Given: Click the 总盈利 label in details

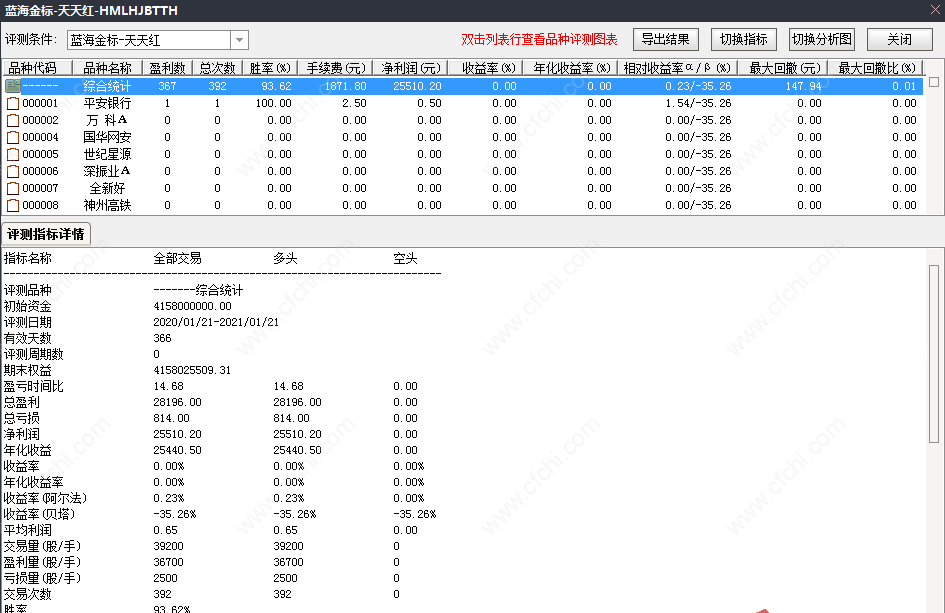Looking at the screenshot, I should pos(22,402).
